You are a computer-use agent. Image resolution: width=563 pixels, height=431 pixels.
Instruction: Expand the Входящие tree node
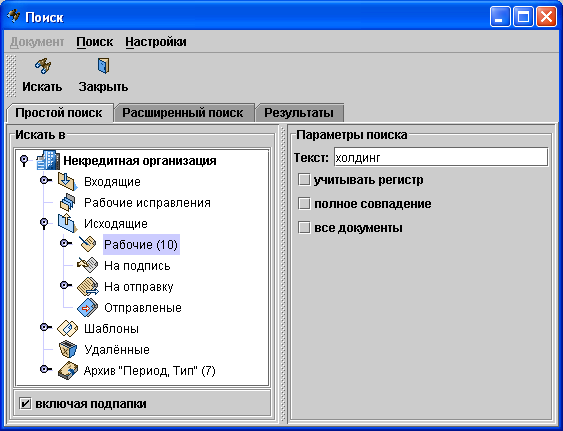[46, 180]
